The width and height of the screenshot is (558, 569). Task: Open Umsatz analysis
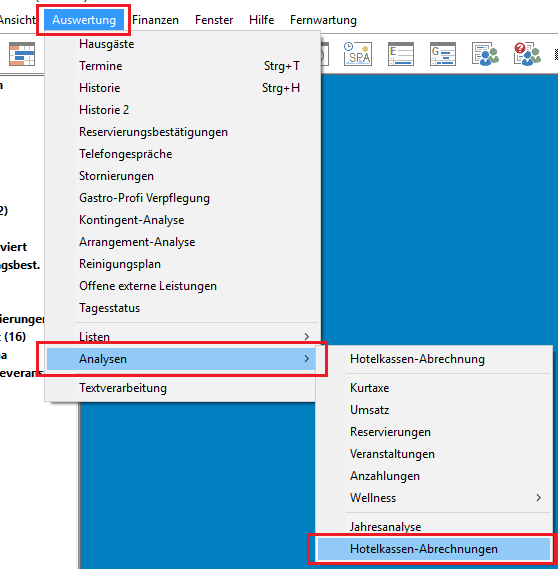434,410
